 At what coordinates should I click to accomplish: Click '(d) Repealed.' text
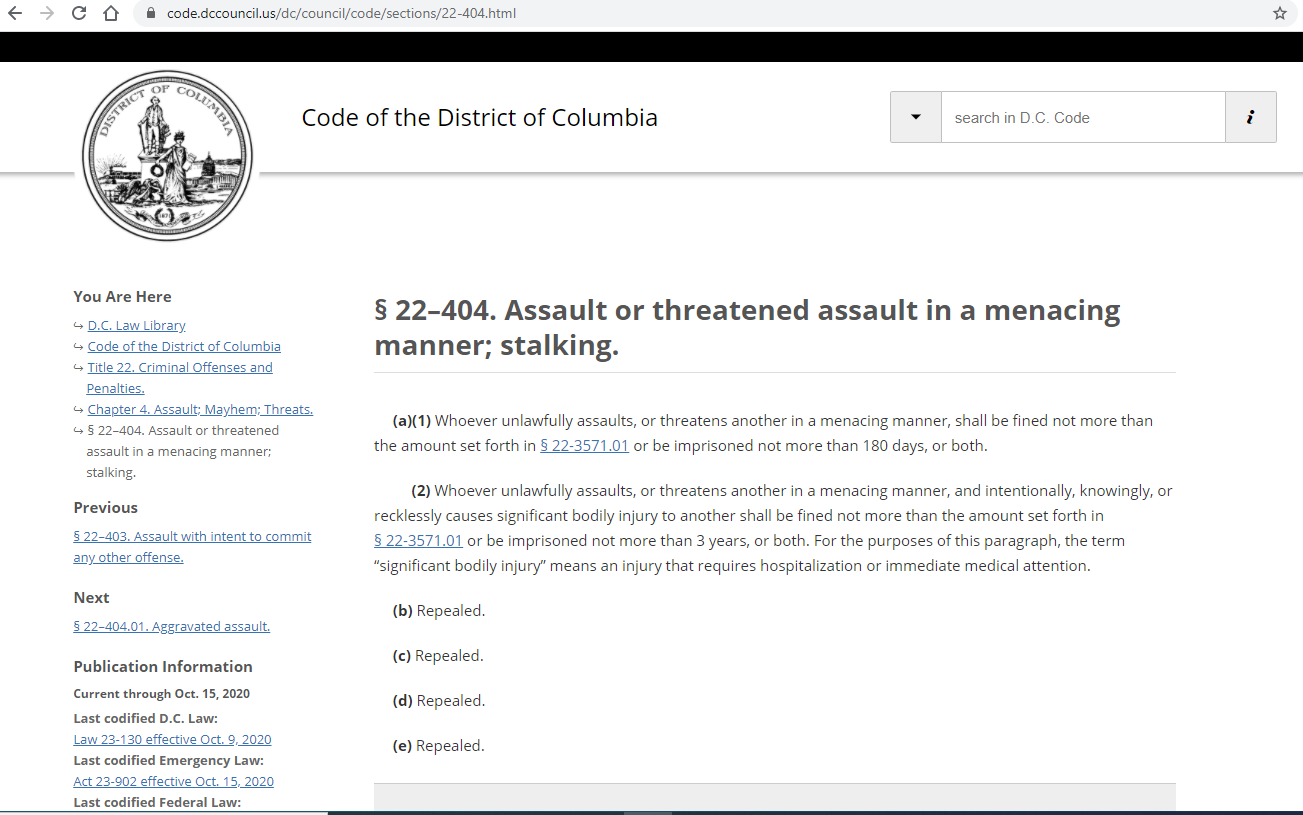click(438, 701)
